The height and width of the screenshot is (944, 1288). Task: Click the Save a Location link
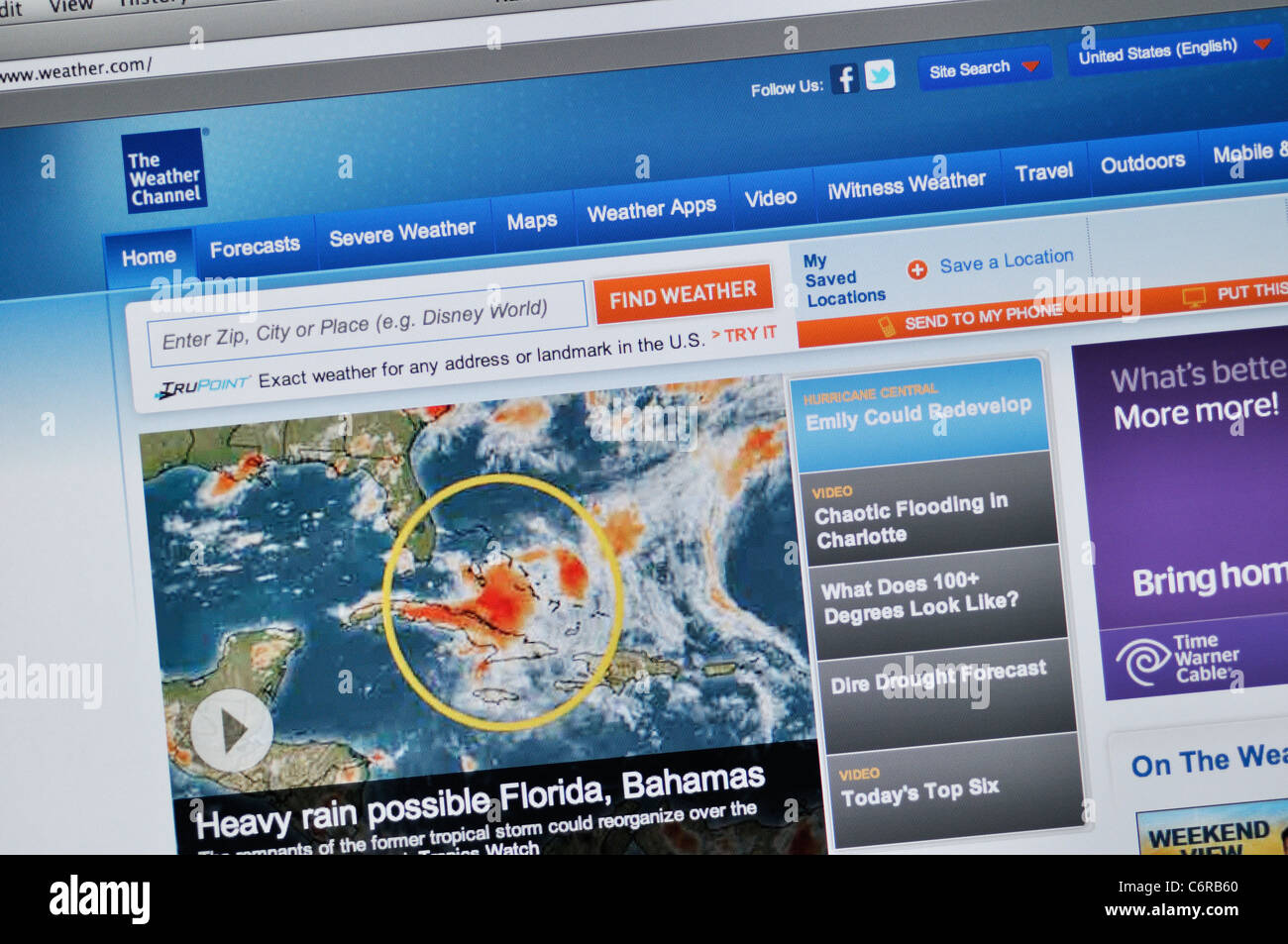(1007, 261)
